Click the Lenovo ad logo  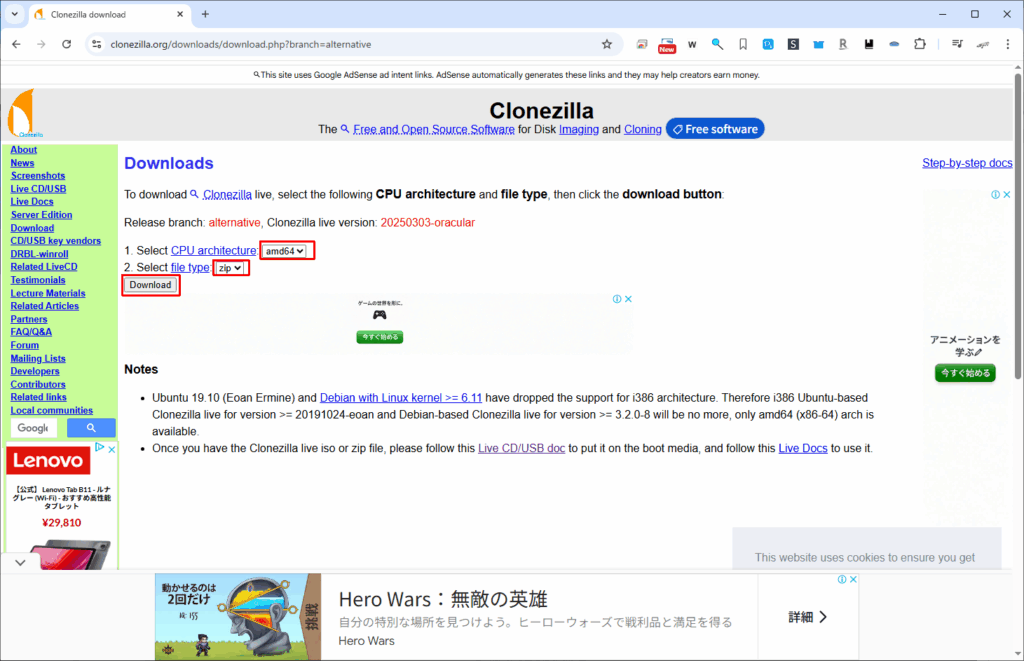(x=48, y=460)
